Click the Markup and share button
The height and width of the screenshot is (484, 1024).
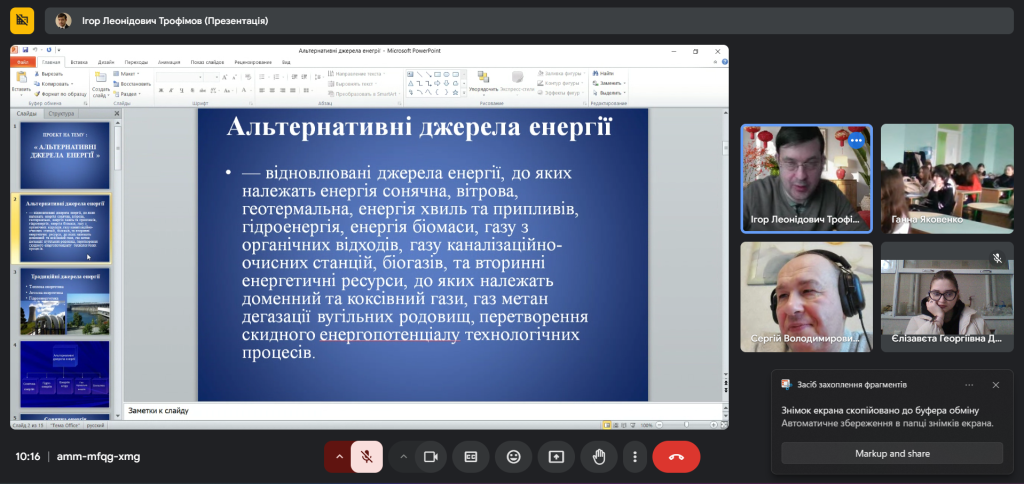[892, 453]
